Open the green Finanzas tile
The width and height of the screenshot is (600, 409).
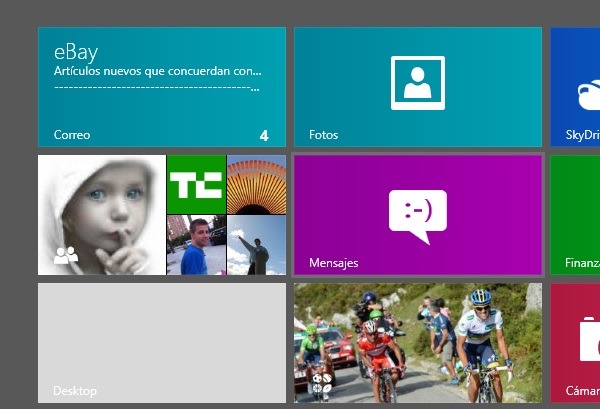575,215
